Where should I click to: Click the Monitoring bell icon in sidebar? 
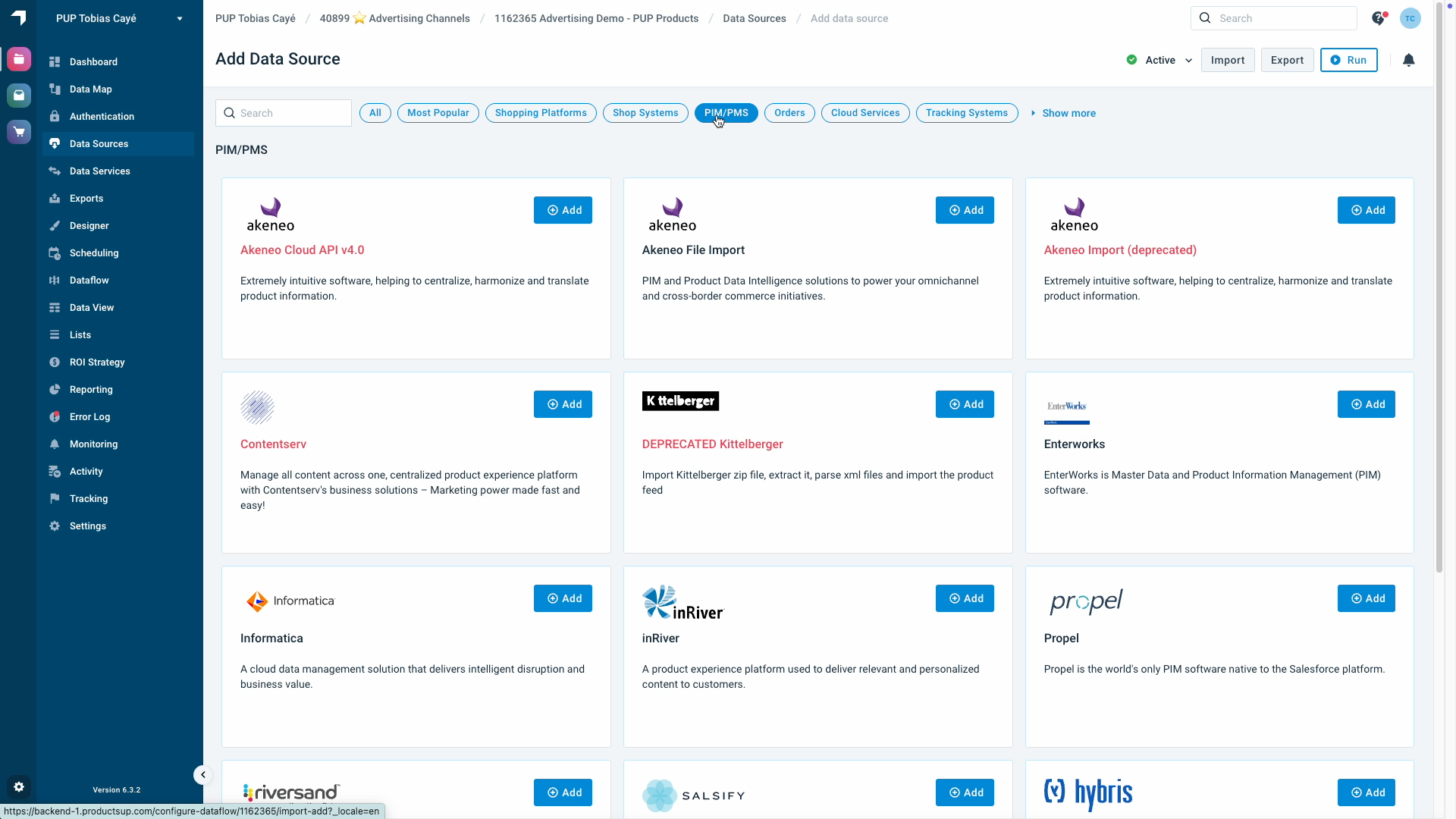(x=55, y=444)
